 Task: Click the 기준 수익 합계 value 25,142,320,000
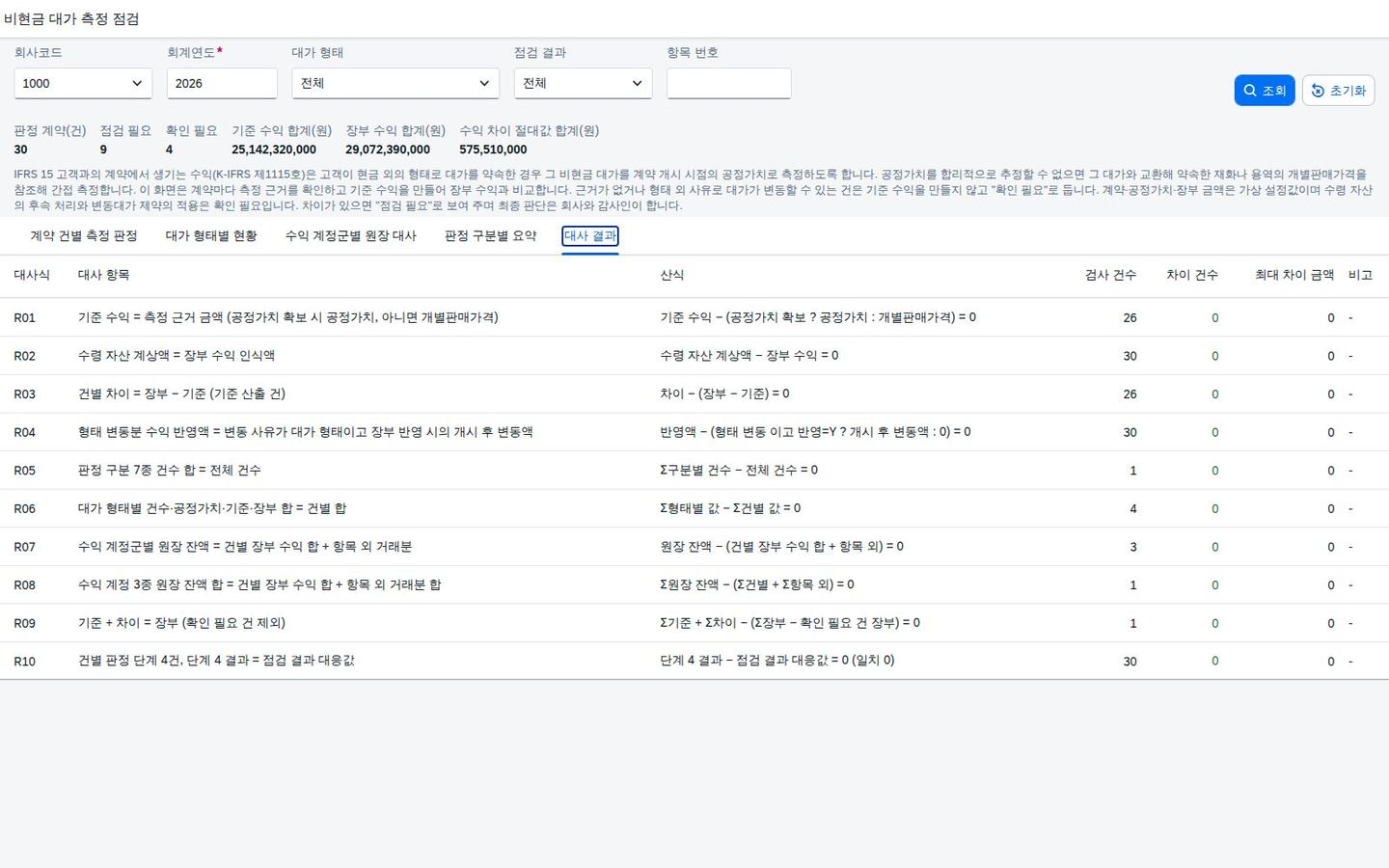tap(274, 149)
